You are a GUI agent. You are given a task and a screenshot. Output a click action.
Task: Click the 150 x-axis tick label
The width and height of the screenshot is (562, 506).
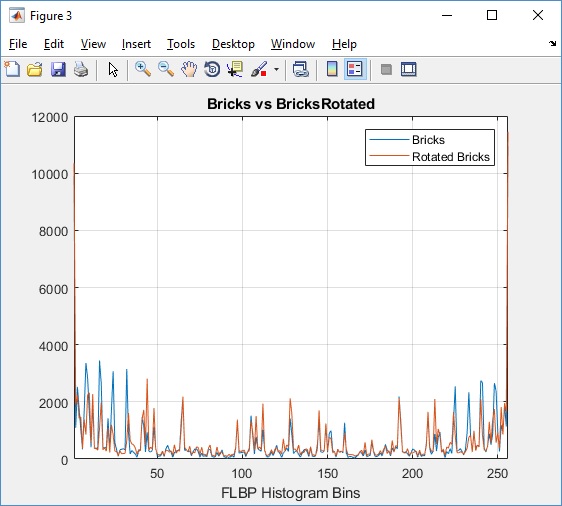tap(327, 474)
